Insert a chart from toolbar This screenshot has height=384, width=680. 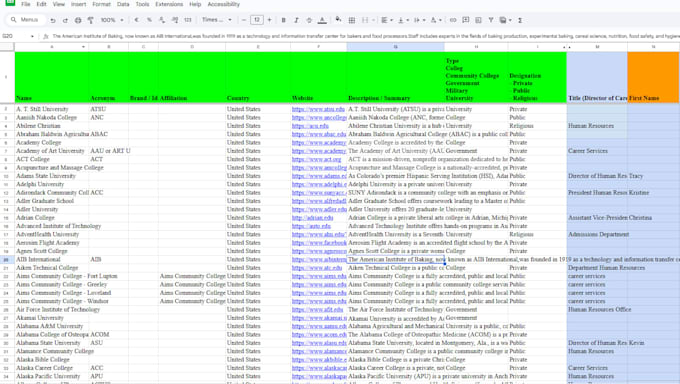tap(478, 20)
